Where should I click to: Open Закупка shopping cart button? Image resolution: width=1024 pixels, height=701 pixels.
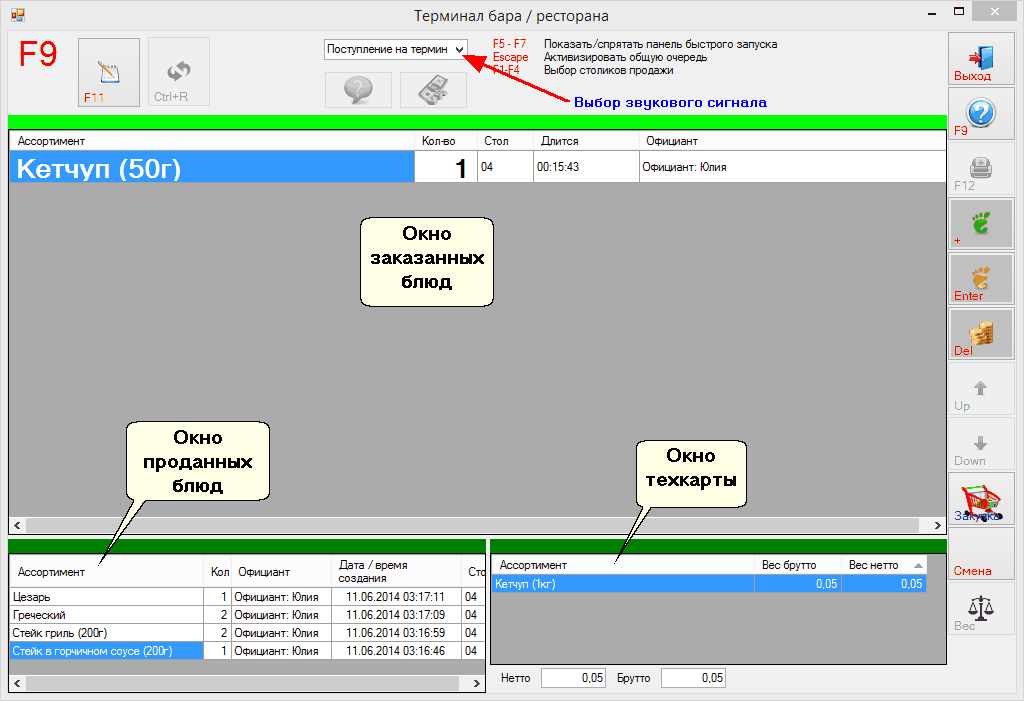click(981, 498)
